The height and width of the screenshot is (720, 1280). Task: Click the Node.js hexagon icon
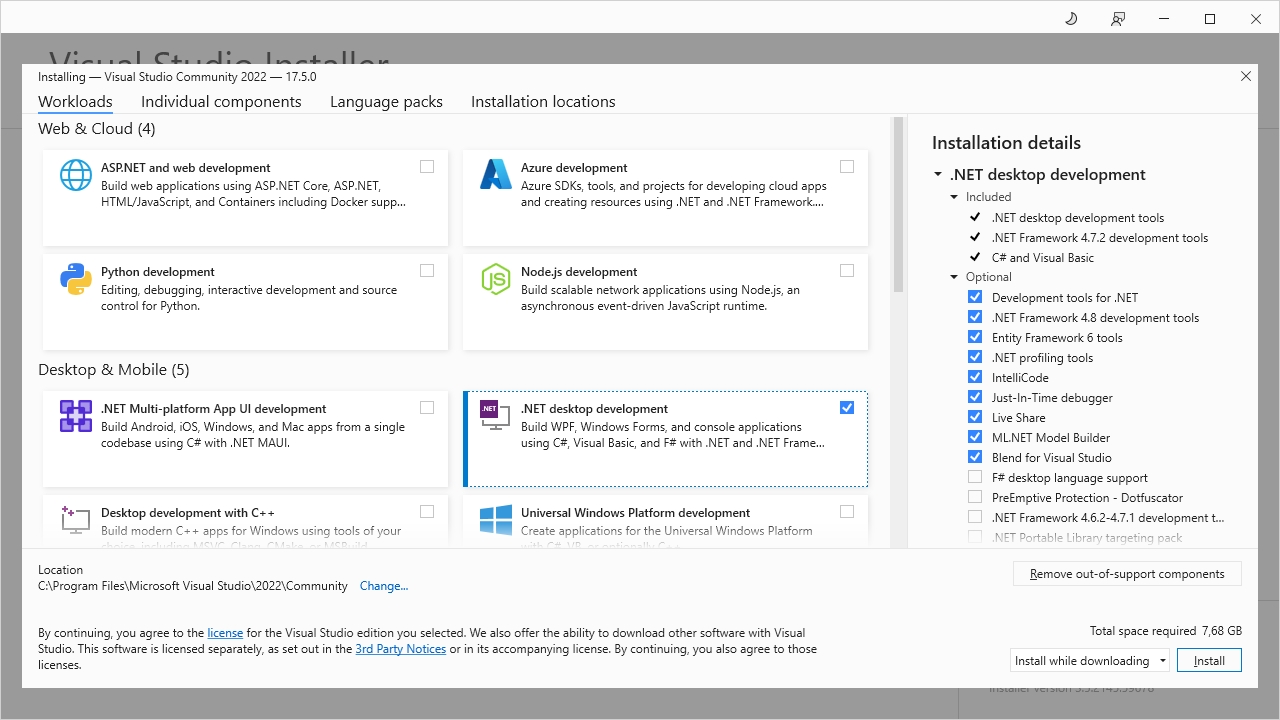(496, 279)
